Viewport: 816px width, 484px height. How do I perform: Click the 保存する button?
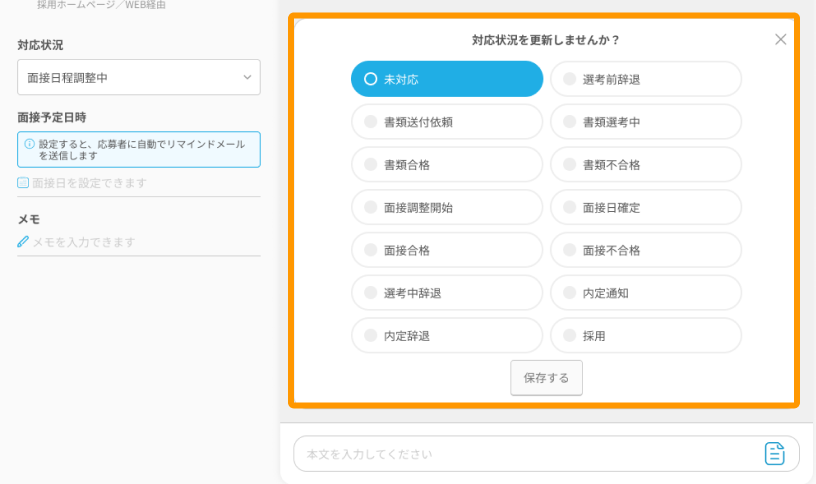(x=546, y=378)
